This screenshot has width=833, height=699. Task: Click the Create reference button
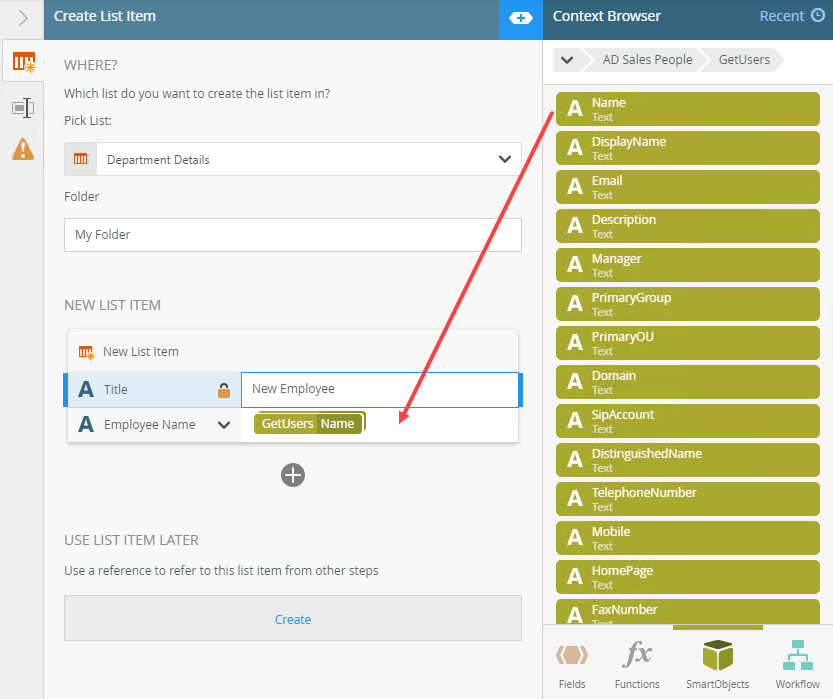[293, 619]
